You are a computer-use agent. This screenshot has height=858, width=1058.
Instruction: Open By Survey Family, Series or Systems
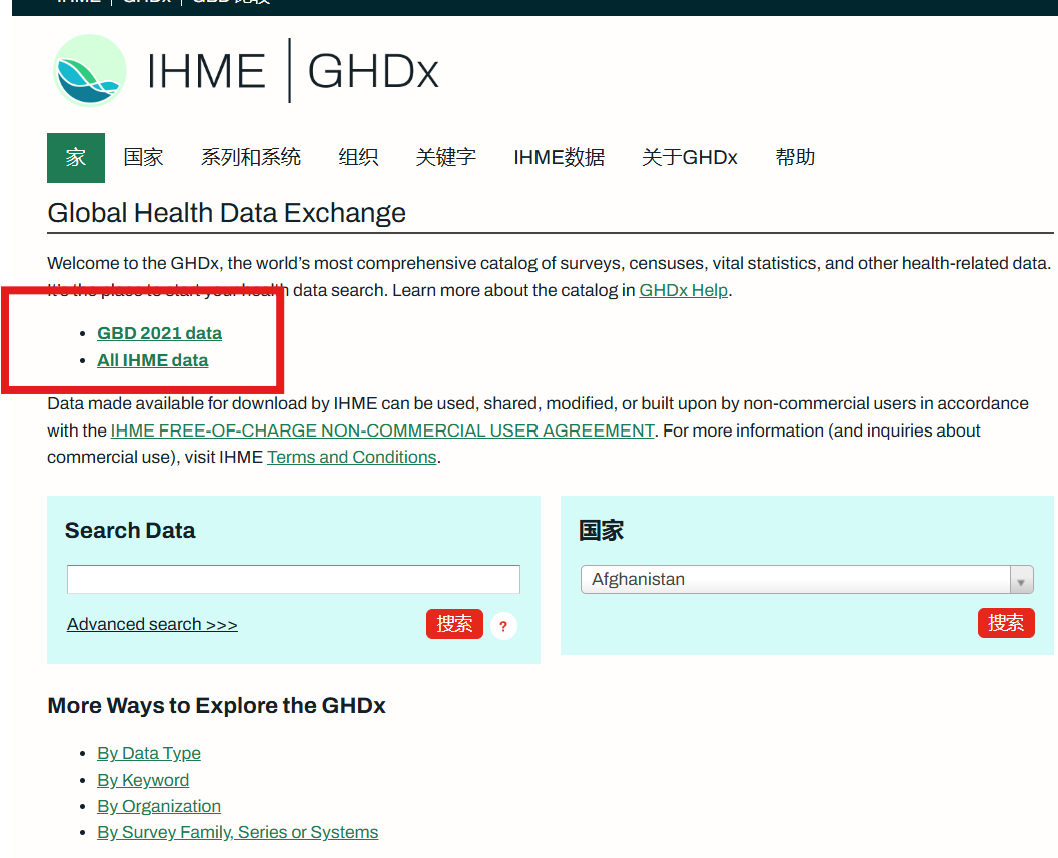[x=238, y=833]
